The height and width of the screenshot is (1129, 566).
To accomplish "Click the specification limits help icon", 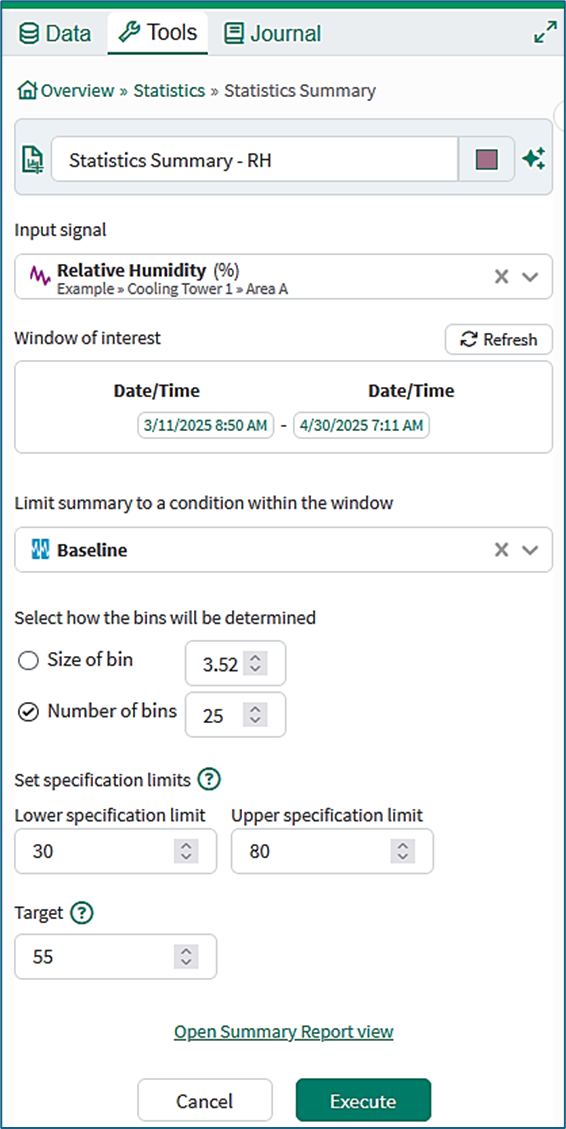I will [x=209, y=779].
